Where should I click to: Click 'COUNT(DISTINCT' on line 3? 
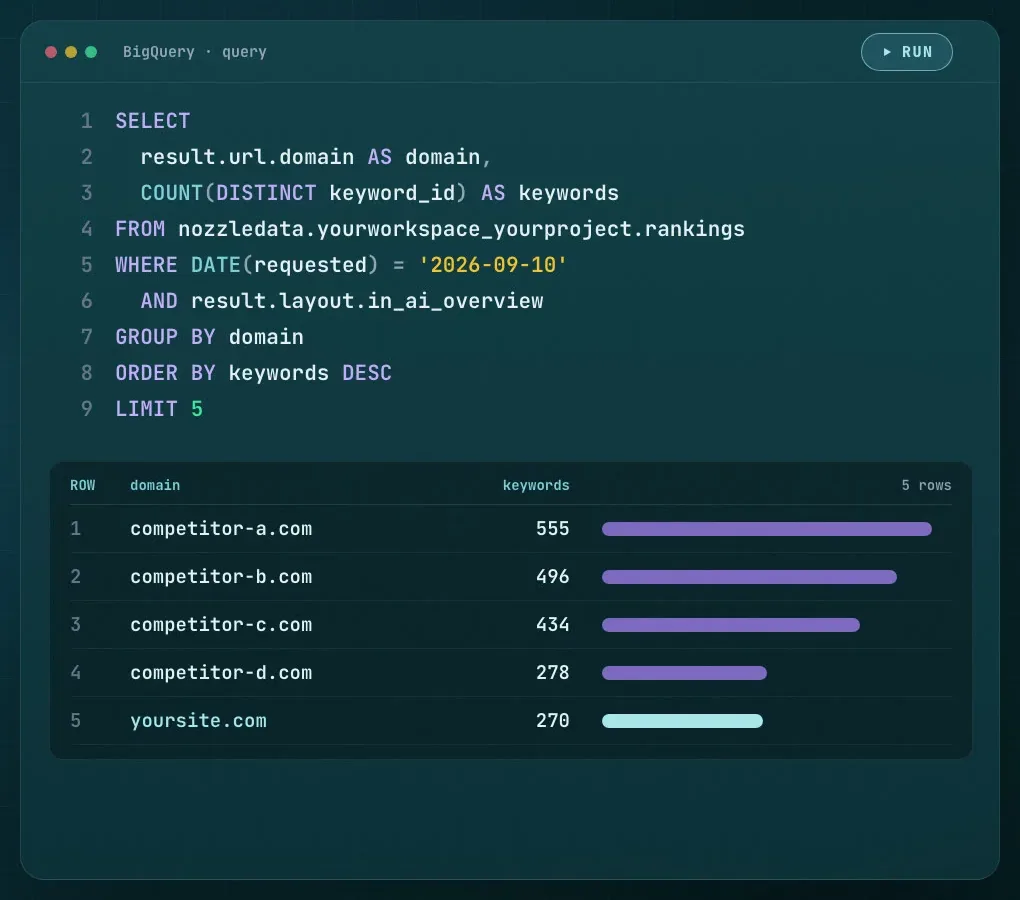click(228, 193)
